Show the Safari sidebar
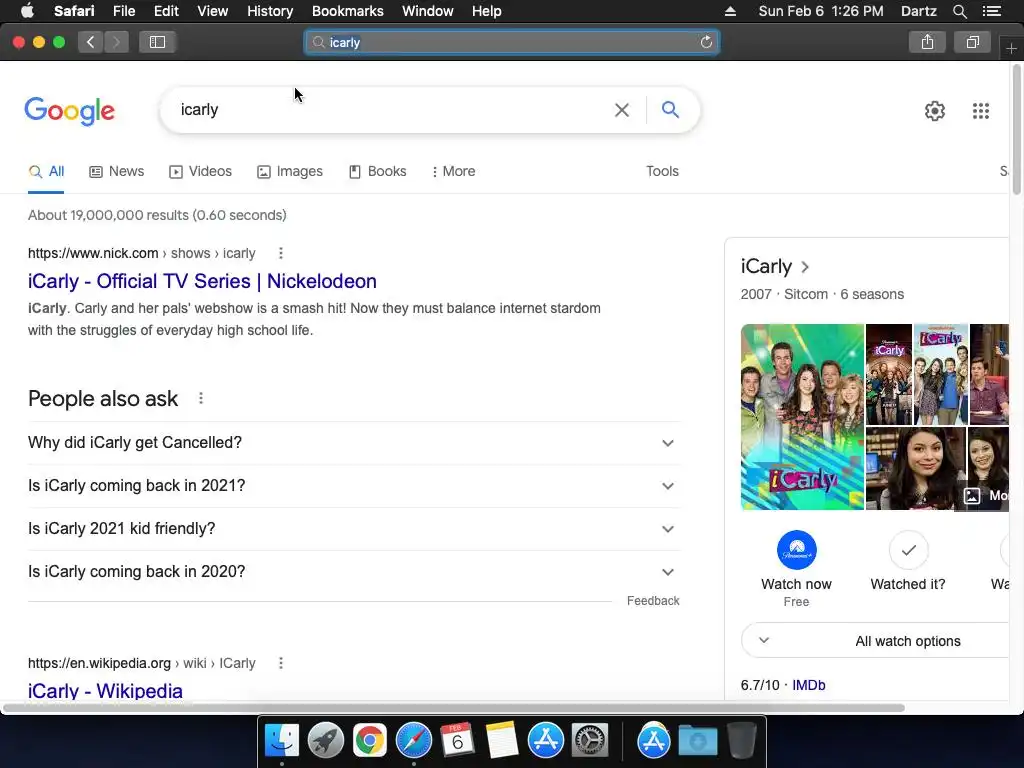Screen dimensions: 1024x768 157,42
